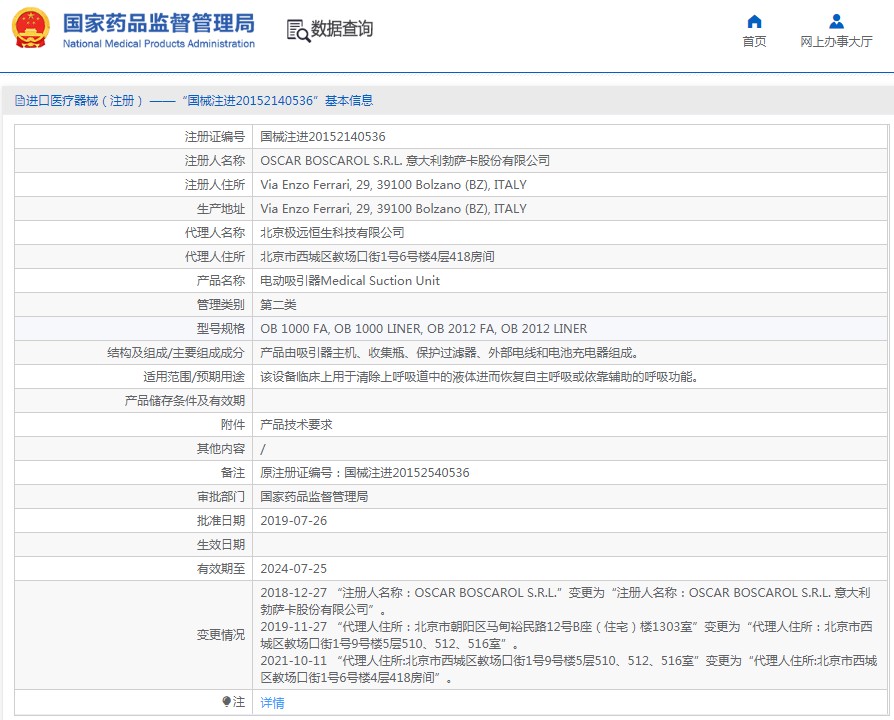Select agent name 北京极远恒生科技有限公司
This screenshot has height=720, width=894.
332,233
